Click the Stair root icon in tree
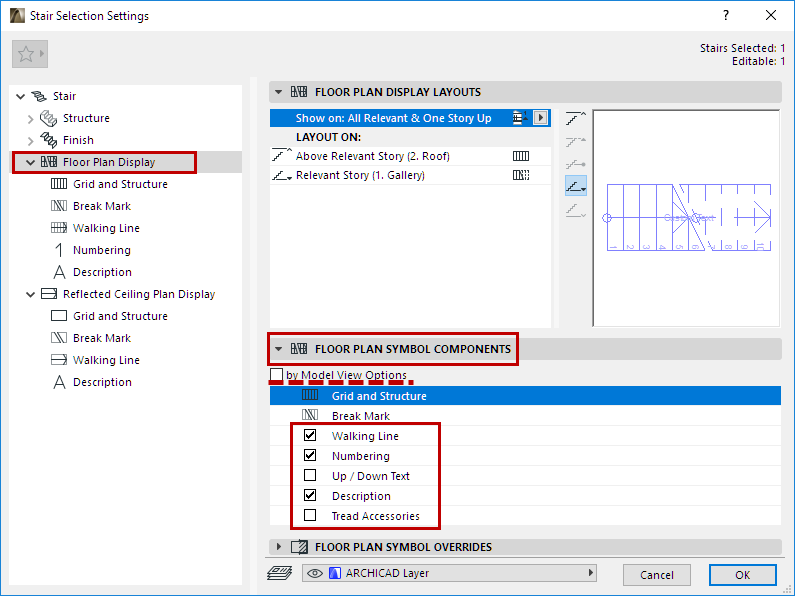 pos(39,96)
